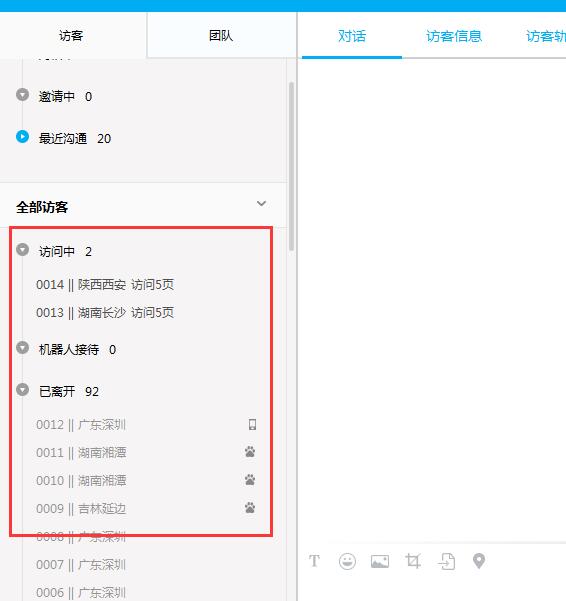
Task: Click the visitor list vertical scrollbar
Action: point(292,166)
